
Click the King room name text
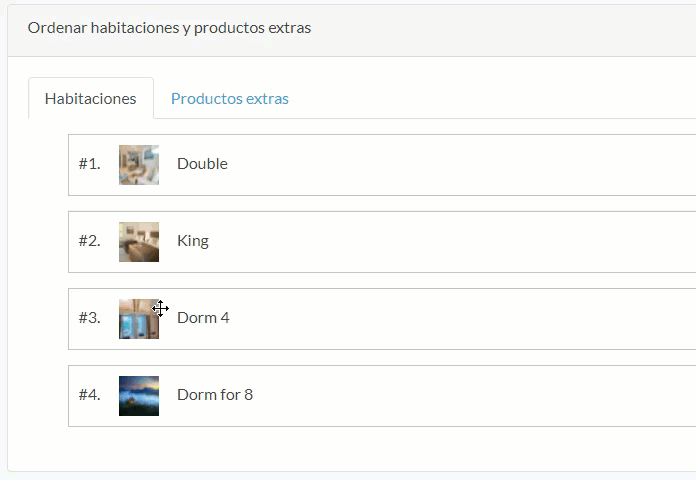pyautogui.click(x=193, y=241)
